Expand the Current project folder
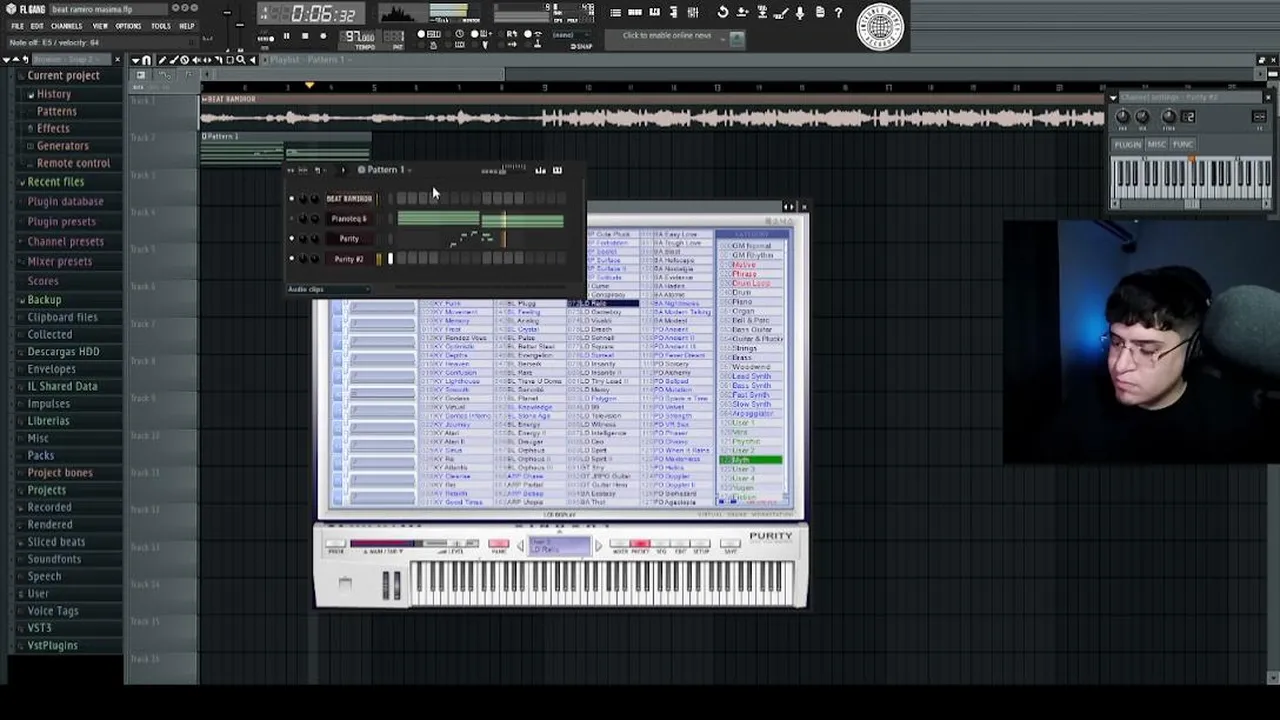The image size is (1280, 720). click(63, 76)
